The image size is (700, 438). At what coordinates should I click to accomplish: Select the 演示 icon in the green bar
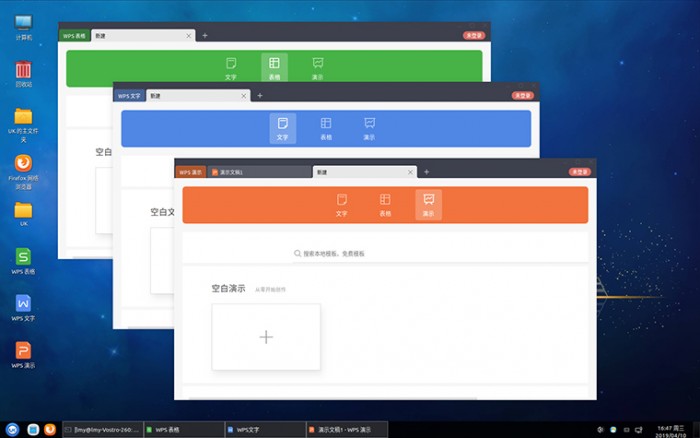pyautogui.click(x=317, y=67)
